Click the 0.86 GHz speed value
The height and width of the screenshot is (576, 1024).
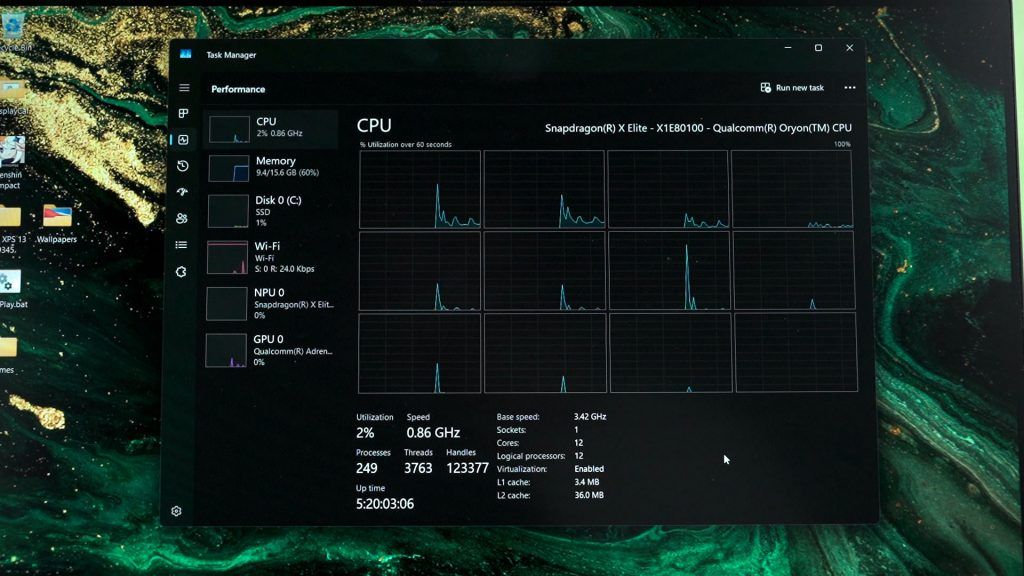tap(433, 432)
